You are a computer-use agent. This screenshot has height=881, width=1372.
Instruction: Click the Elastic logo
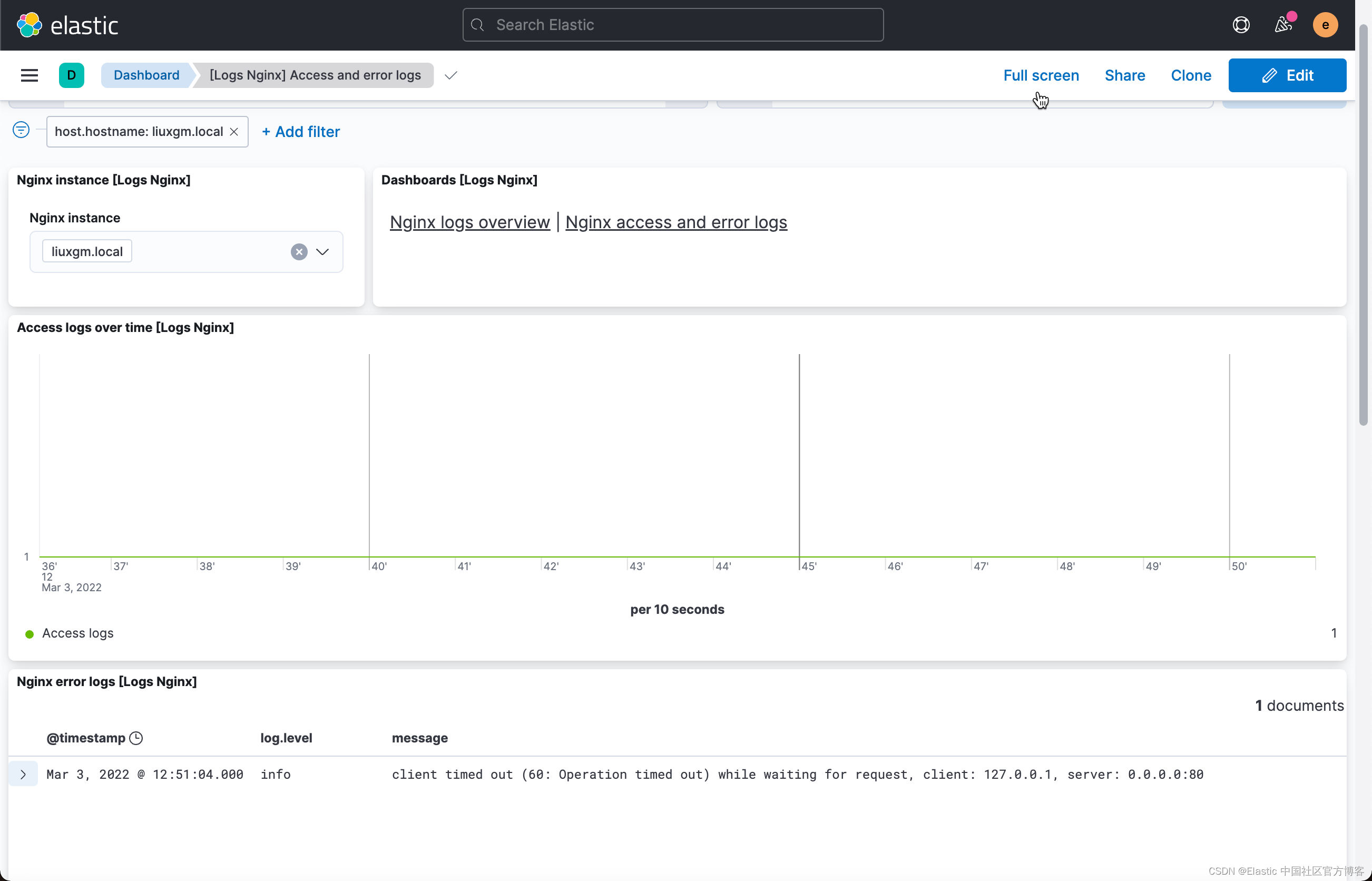(67, 25)
